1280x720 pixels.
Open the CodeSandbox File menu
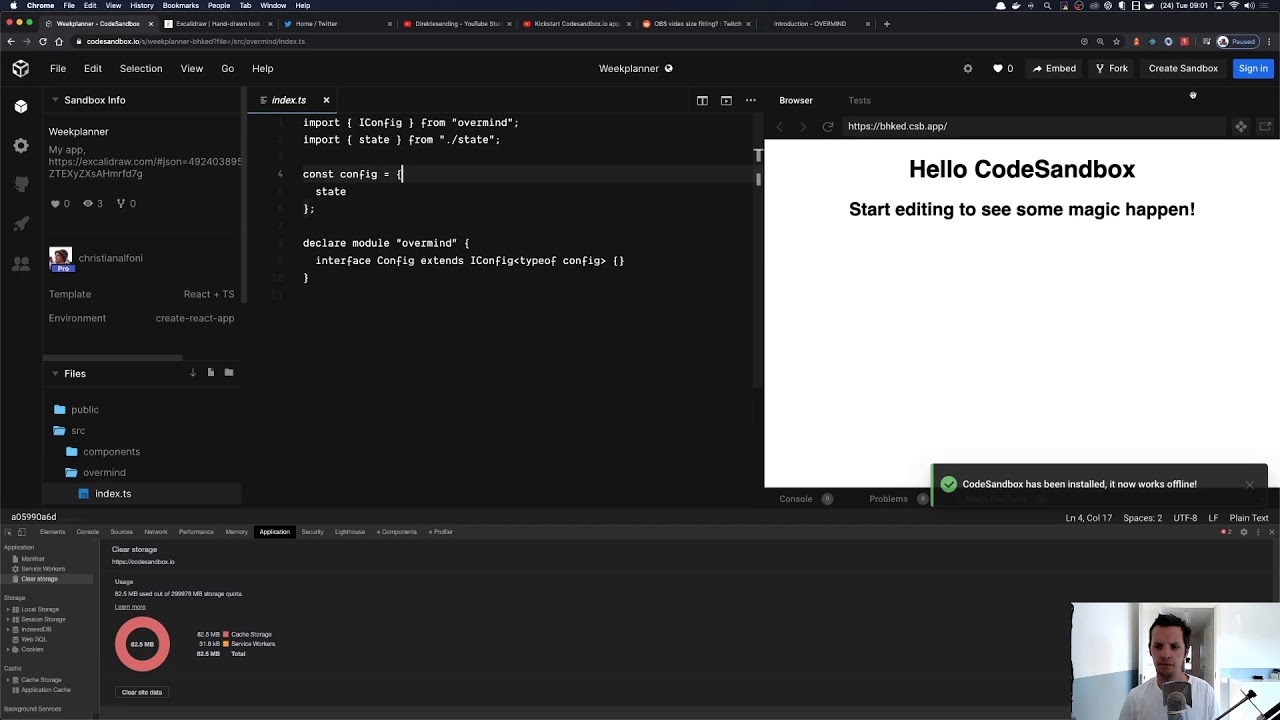pos(58,69)
